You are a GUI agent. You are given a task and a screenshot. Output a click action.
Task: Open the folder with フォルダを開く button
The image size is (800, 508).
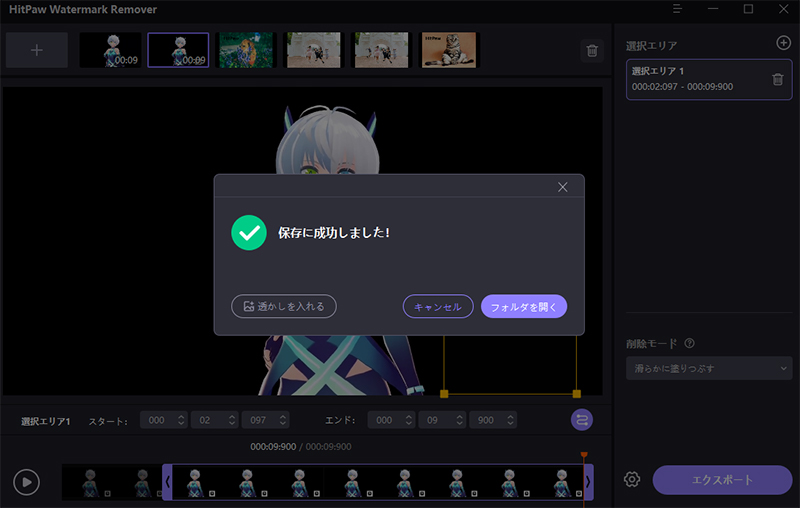524,307
